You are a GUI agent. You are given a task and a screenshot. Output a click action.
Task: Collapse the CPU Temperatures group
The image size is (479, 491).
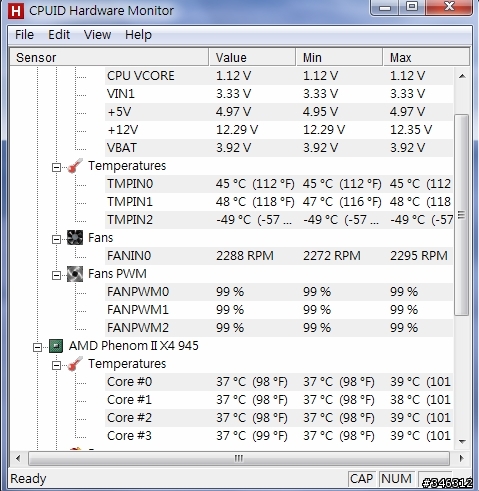(x=56, y=365)
